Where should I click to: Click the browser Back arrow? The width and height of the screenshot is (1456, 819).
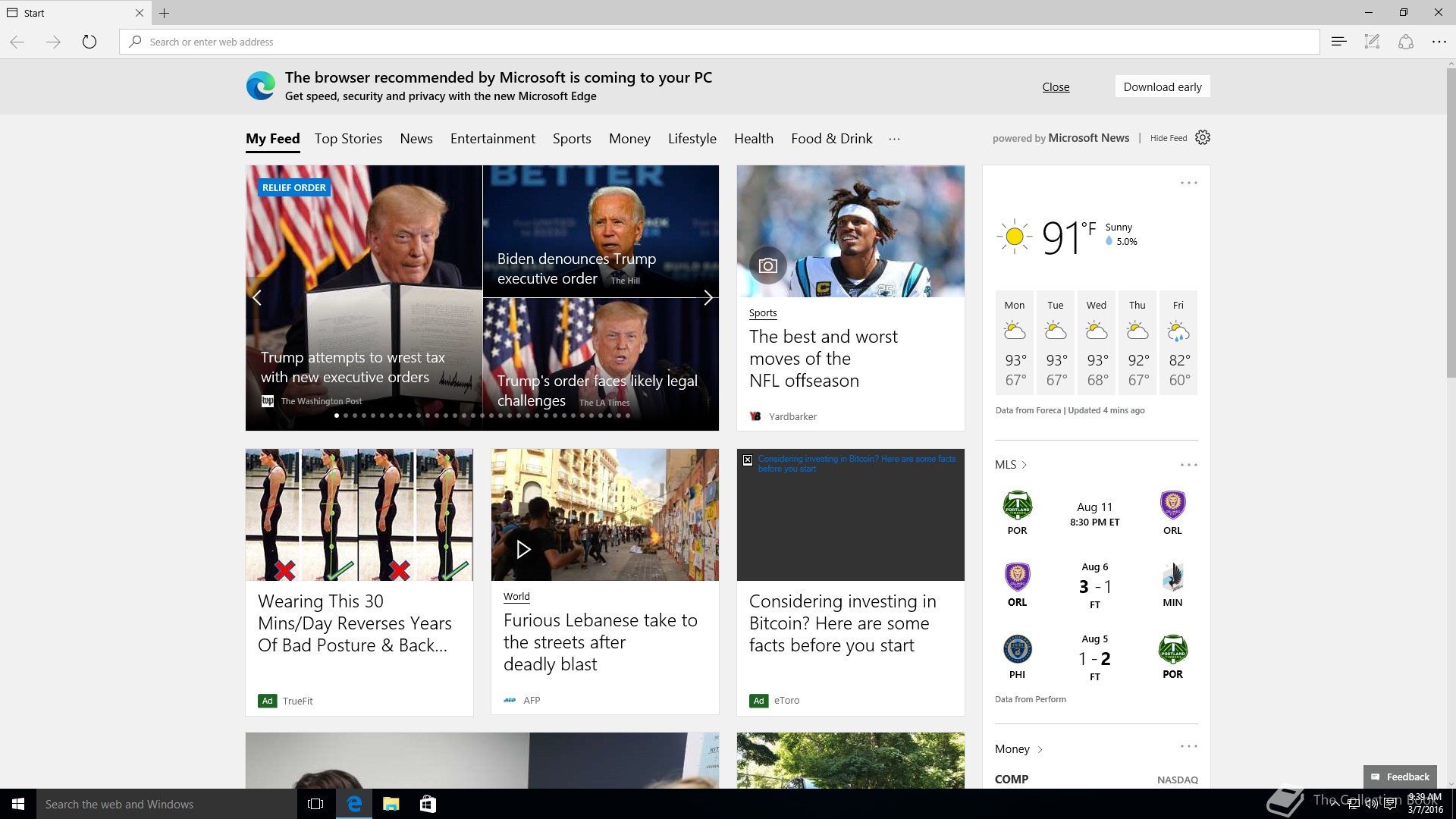[17, 42]
